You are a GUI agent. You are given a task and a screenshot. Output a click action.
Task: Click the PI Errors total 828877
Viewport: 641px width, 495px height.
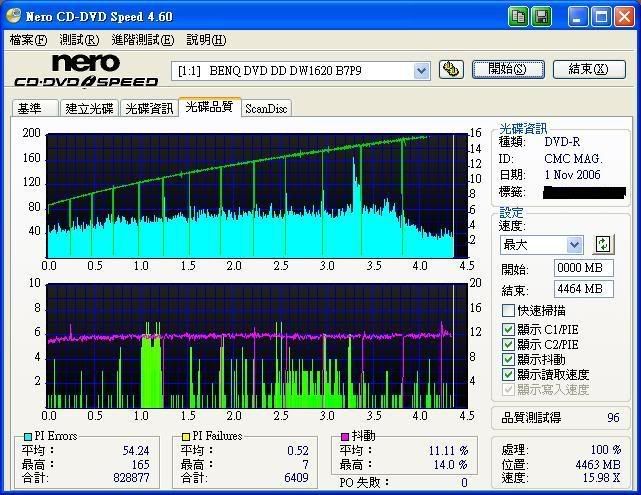click(131, 478)
